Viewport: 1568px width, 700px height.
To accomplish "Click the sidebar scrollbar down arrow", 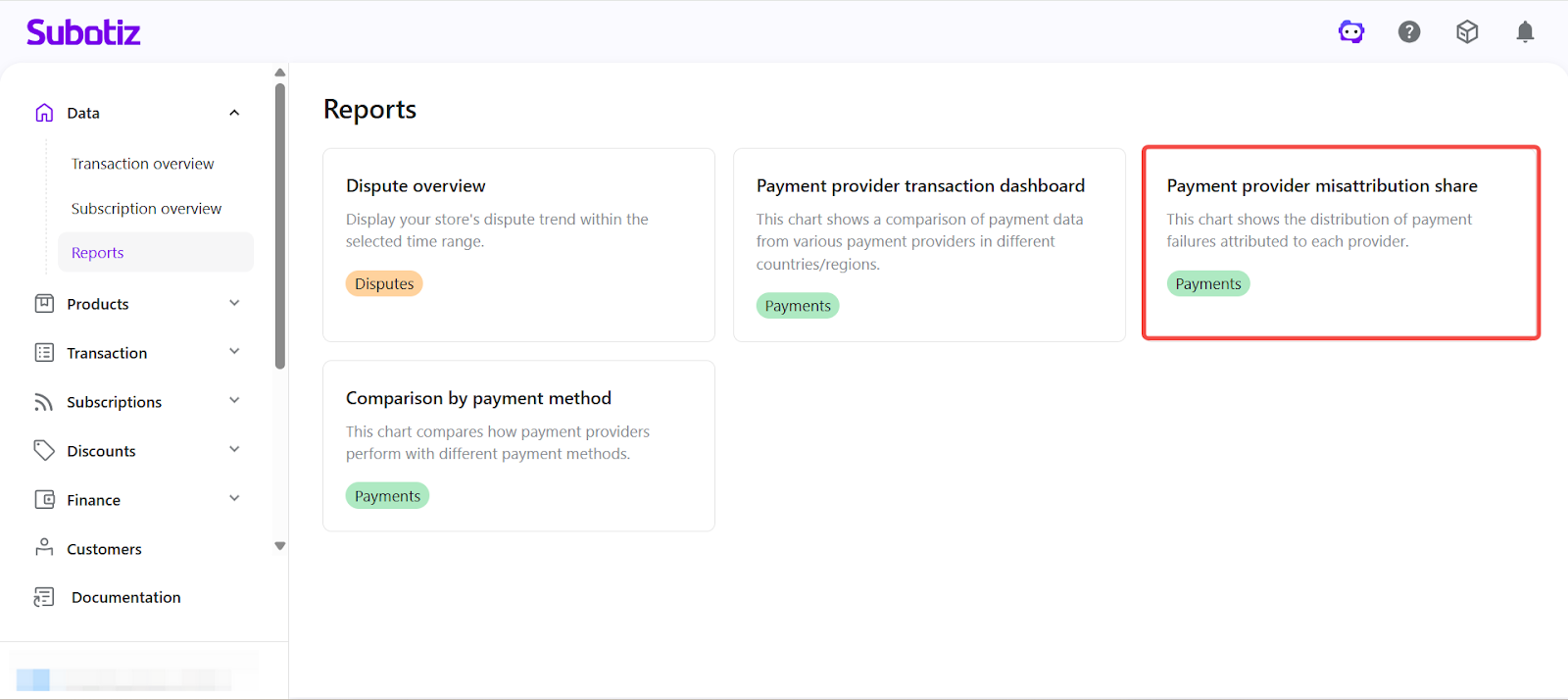I will tap(280, 546).
